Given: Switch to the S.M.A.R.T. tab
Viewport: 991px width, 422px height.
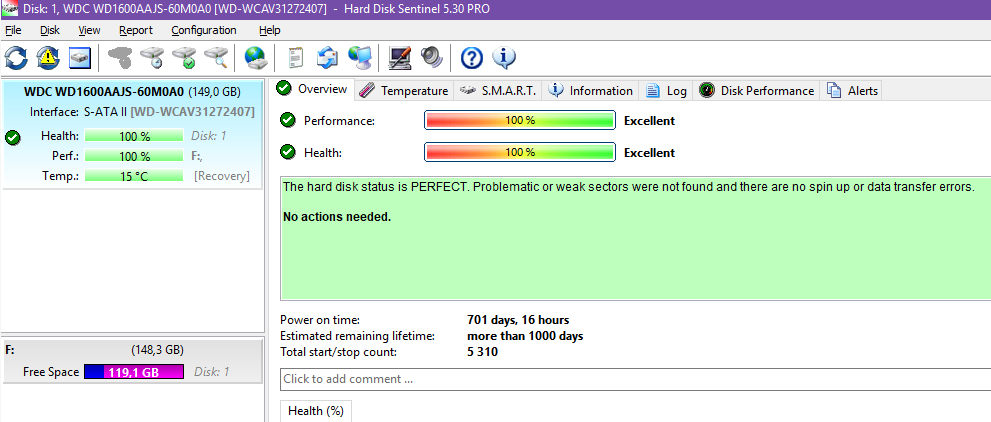Looking at the screenshot, I should [x=498, y=90].
